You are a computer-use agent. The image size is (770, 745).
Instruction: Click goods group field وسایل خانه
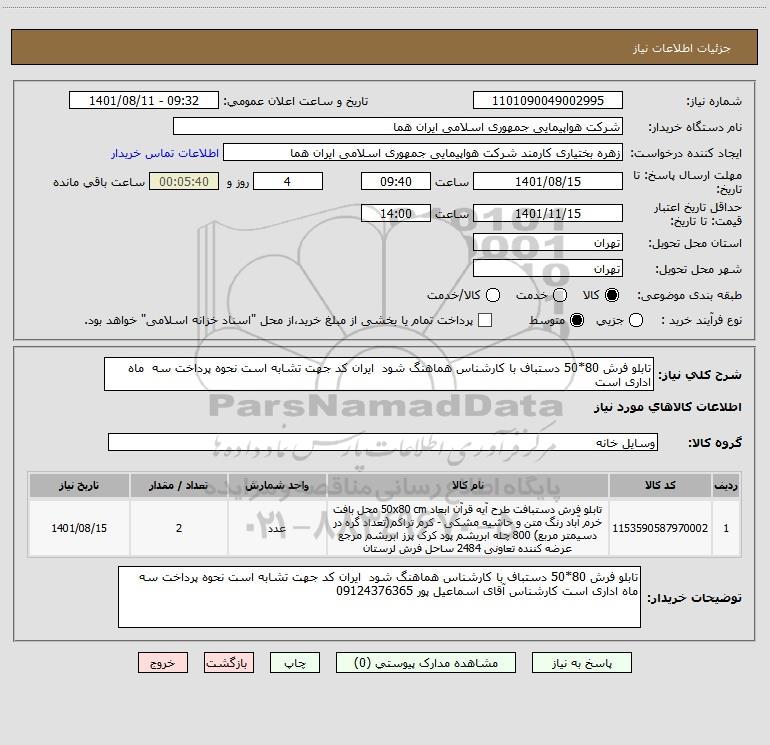(x=383, y=442)
